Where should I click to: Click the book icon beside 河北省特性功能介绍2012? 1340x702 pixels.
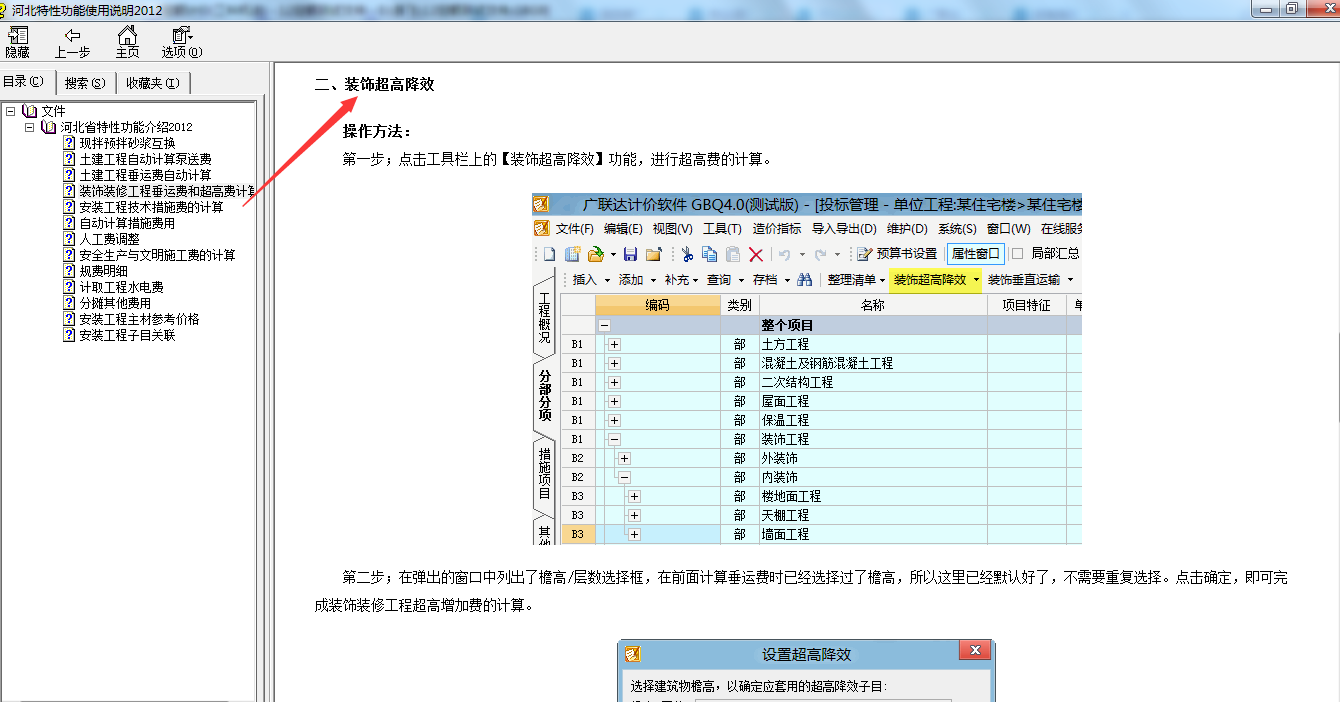pyautogui.click(x=48, y=127)
